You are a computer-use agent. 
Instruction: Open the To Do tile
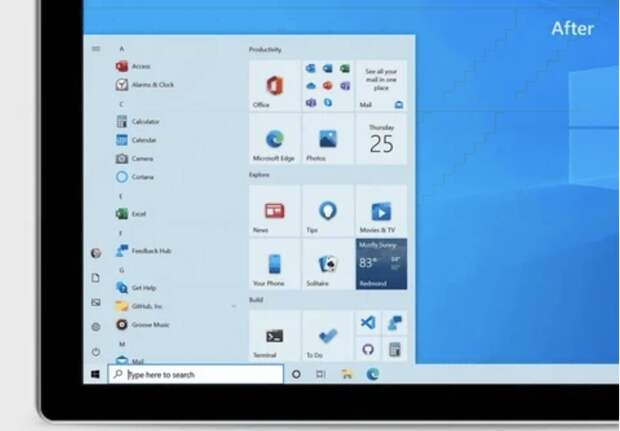click(328, 335)
